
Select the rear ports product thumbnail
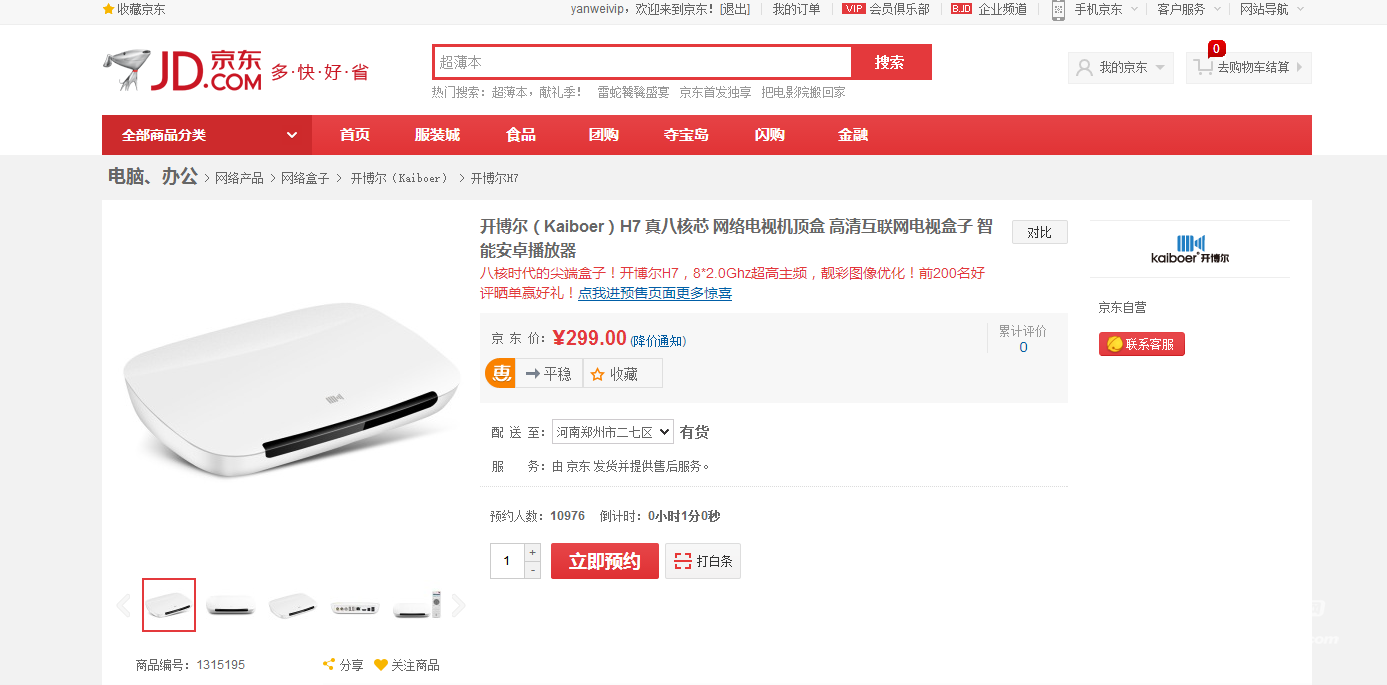[x=355, y=605]
